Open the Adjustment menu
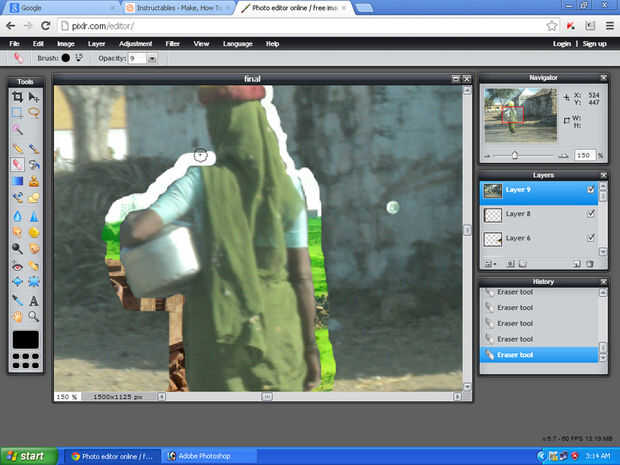 [x=135, y=43]
